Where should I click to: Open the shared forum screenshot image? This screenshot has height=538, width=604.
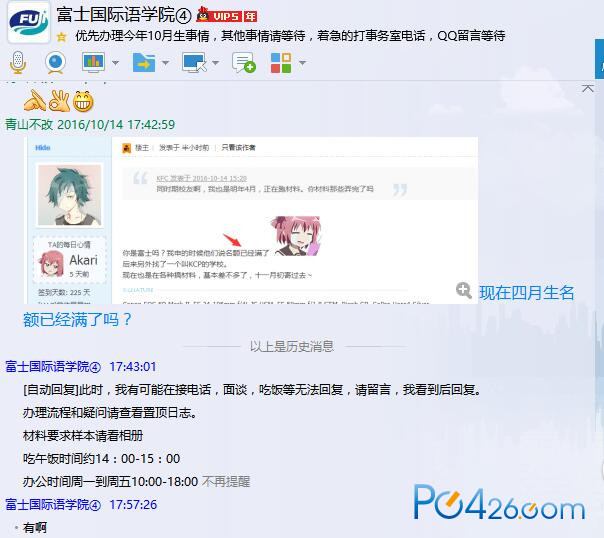click(x=253, y=220)
